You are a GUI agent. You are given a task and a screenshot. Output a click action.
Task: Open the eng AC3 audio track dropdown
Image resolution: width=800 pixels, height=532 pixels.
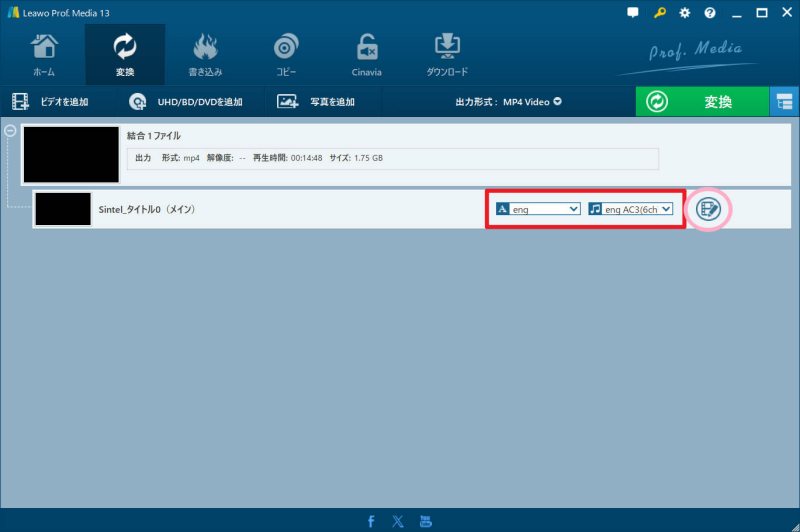[x=630, y=209]
